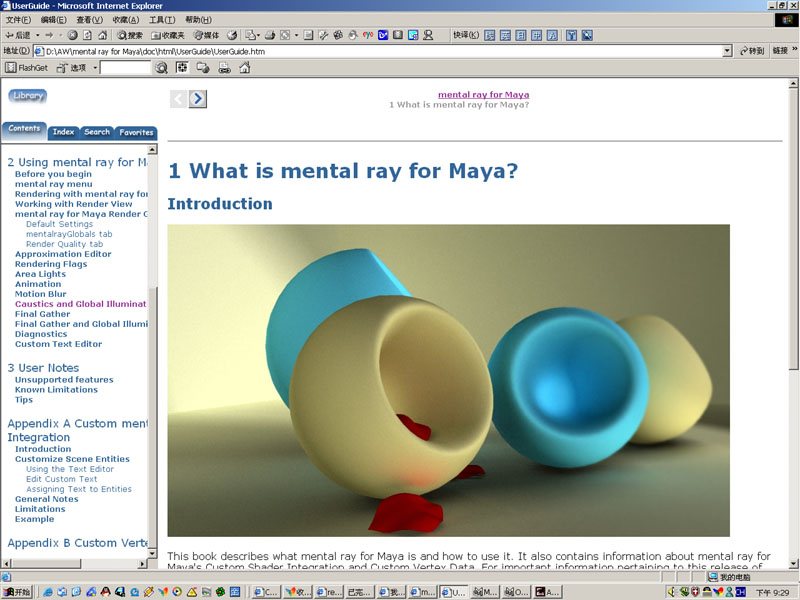This screenshot has height=600, width=800.
Task: Open 'Render Quality tab' subtopic
Action: tap(64, 244)
